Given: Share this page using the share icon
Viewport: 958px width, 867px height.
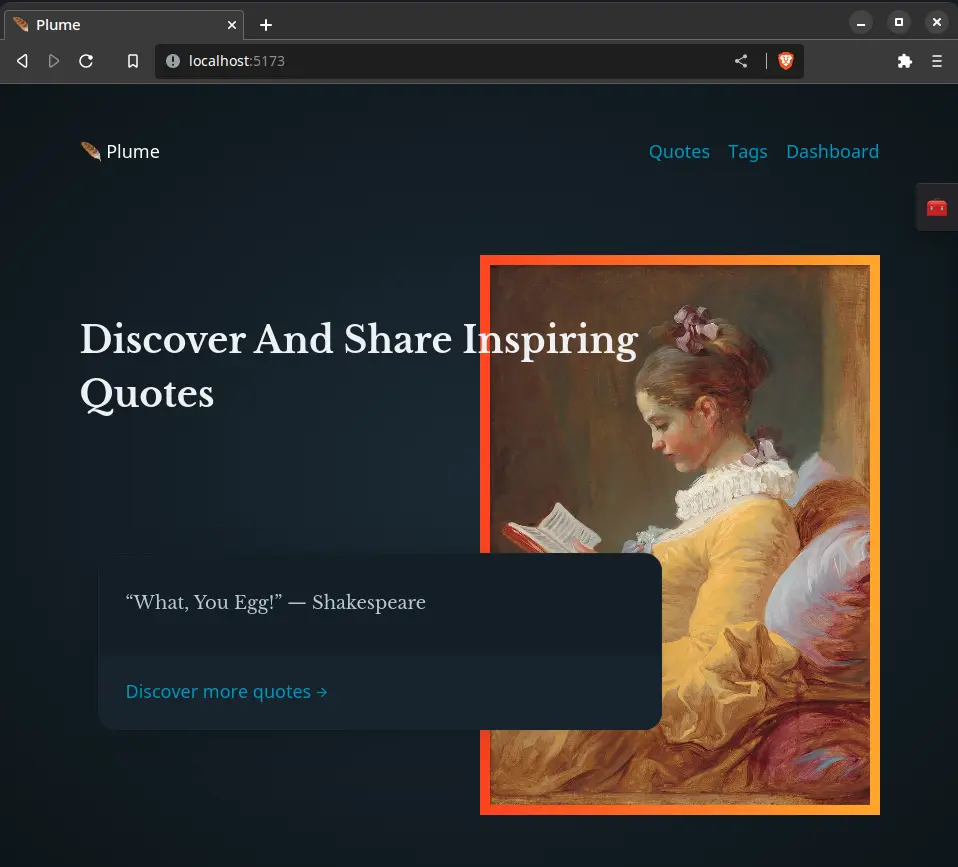Looking at the screenshot, I should [x=741, y=61].
